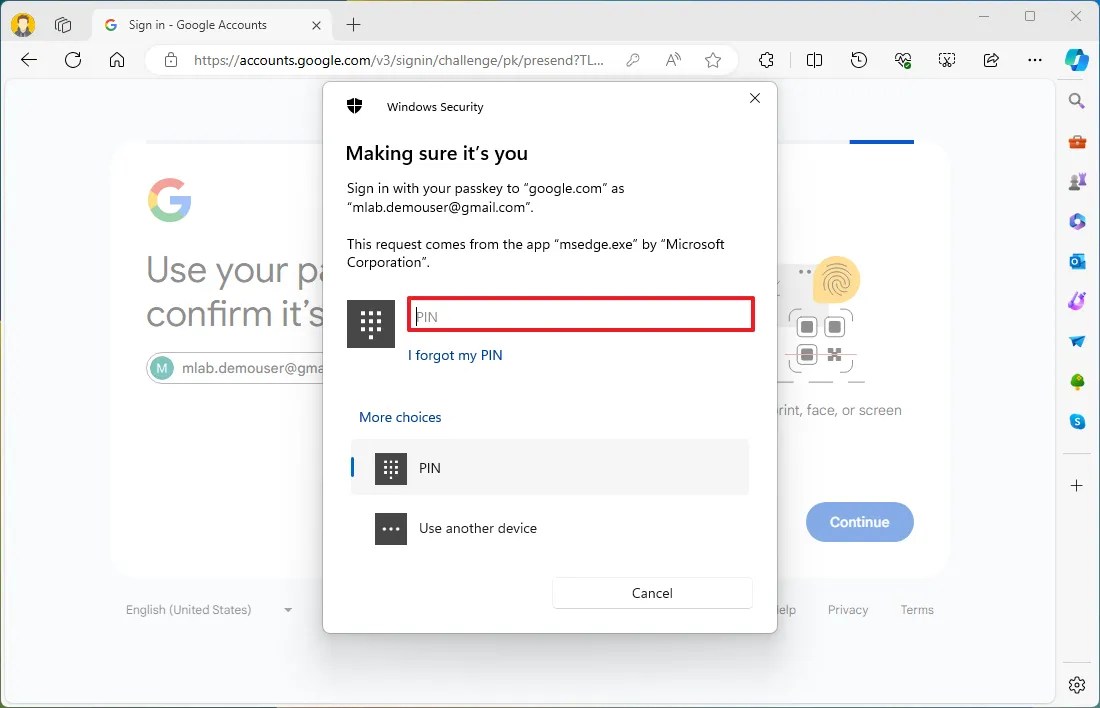Screen dimensions: 1100x708
Task: Open Outlook from the sidebar
Action: pyautogui.click(x=1077, y=261)
